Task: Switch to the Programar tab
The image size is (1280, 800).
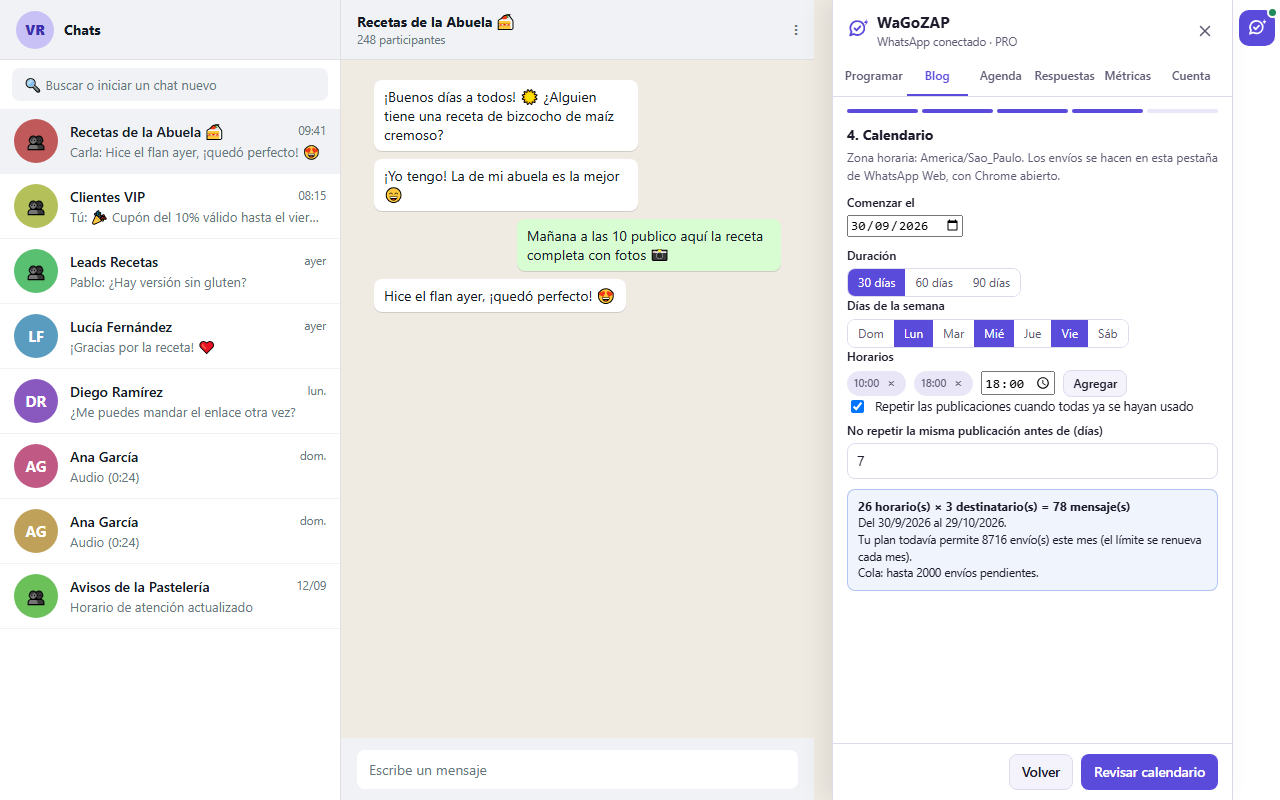Action: pos(874,76)
